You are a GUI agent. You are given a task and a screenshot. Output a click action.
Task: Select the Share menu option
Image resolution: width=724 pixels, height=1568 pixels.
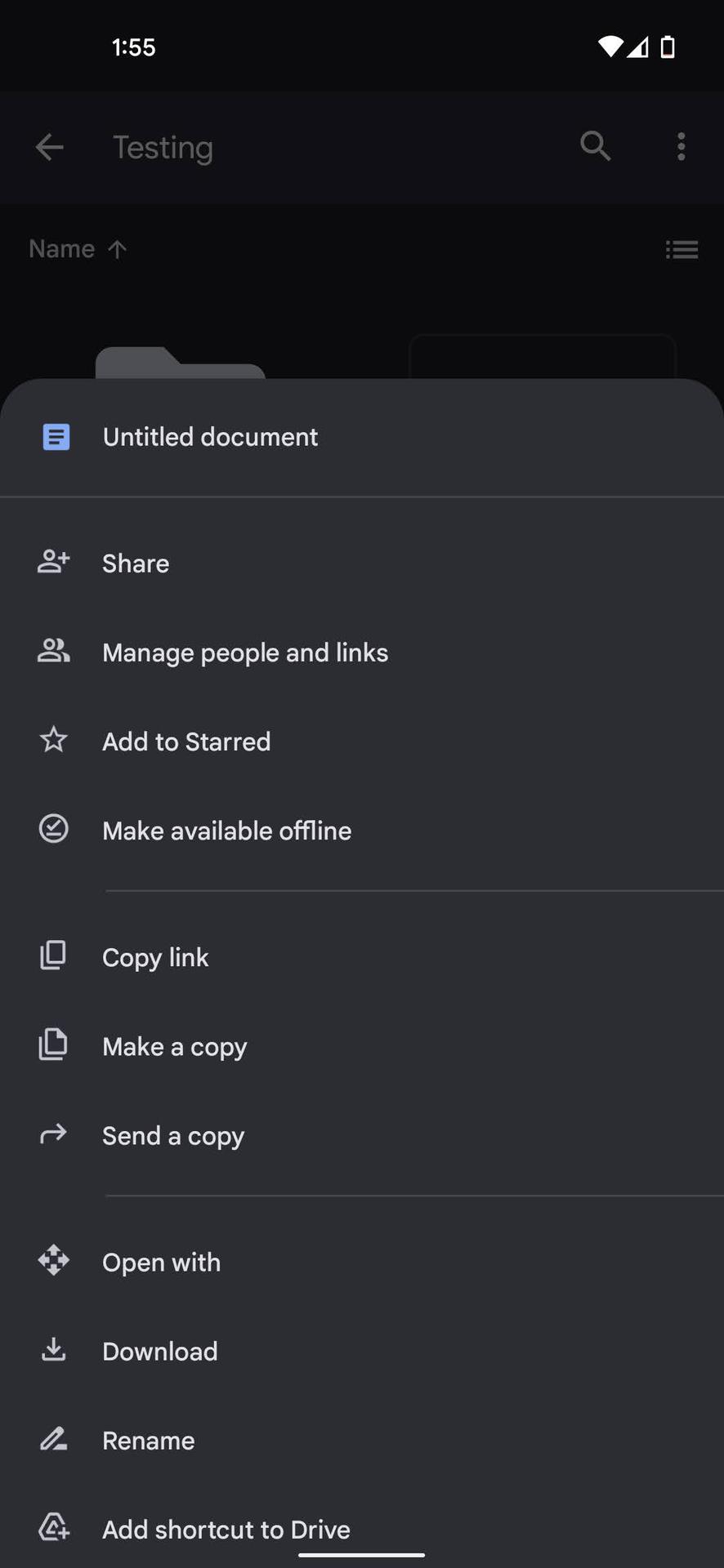[136, 563]
